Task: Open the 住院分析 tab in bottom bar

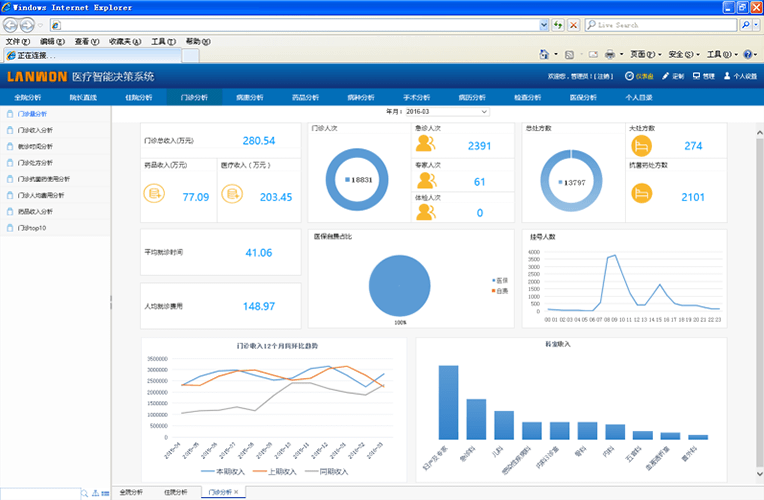Action: click(x=175, y=492)
